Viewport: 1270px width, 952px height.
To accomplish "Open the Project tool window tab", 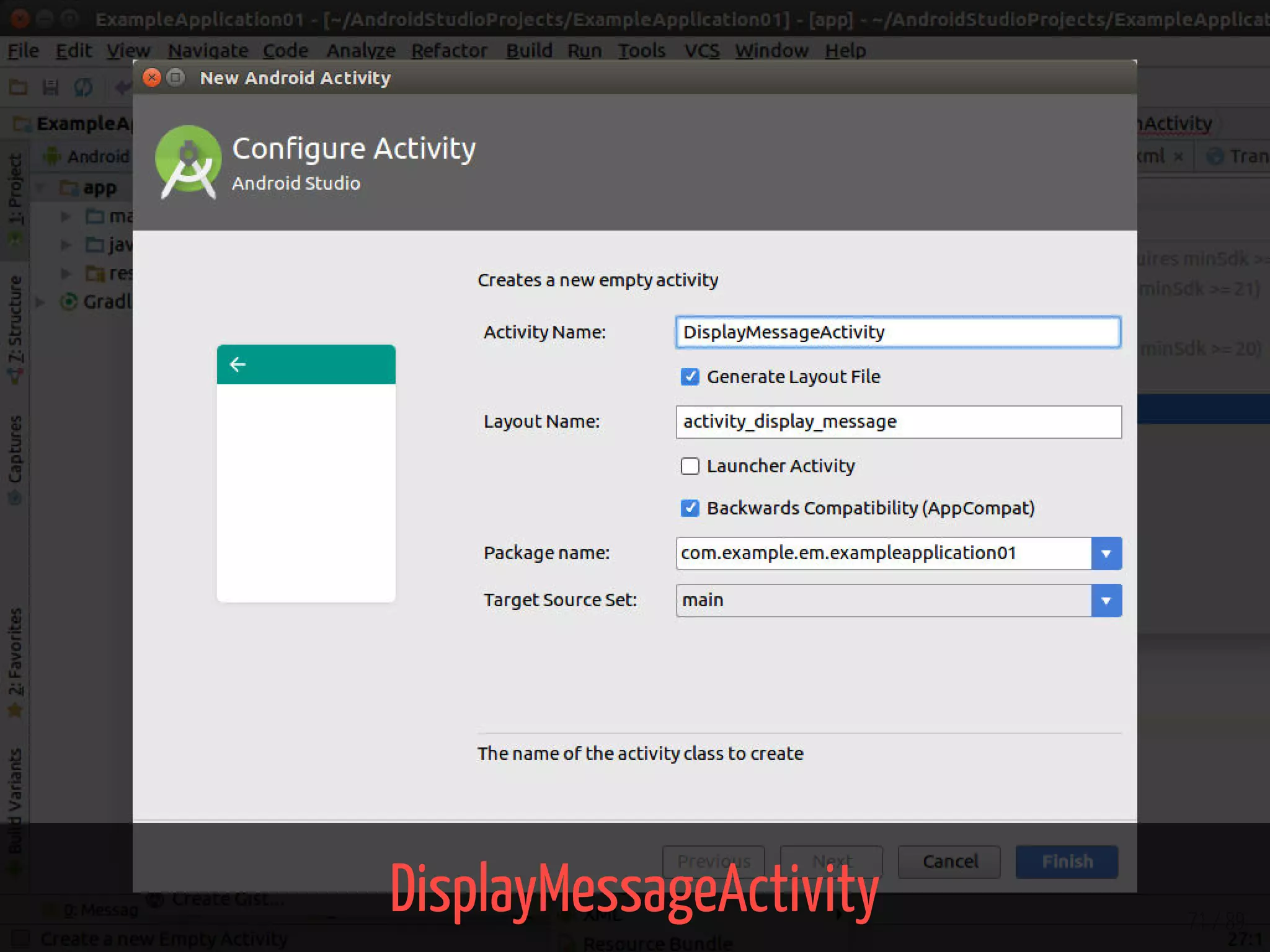I will point(15,198).
